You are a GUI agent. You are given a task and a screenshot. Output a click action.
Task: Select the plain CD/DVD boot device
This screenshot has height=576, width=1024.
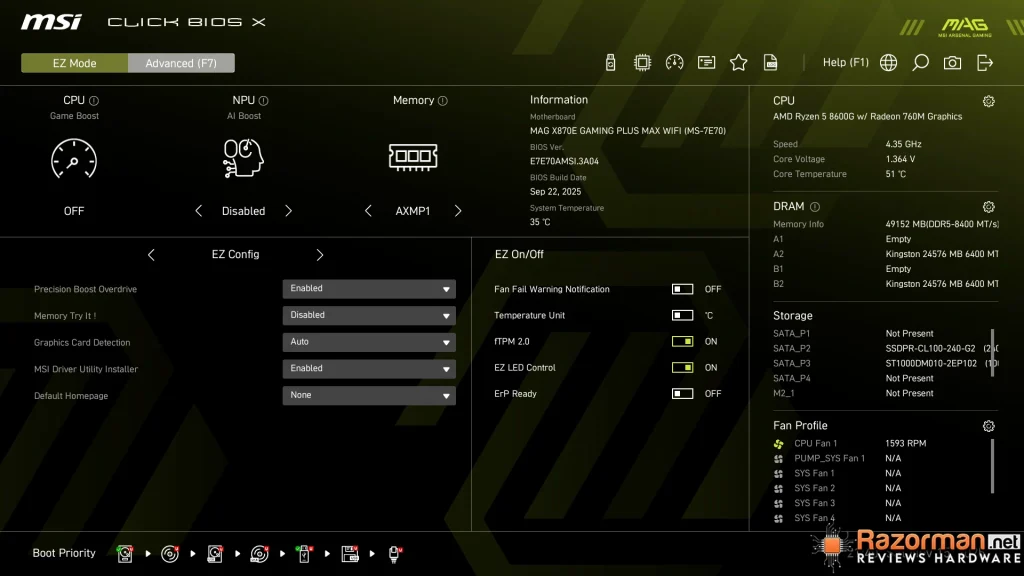pos(170,554)
